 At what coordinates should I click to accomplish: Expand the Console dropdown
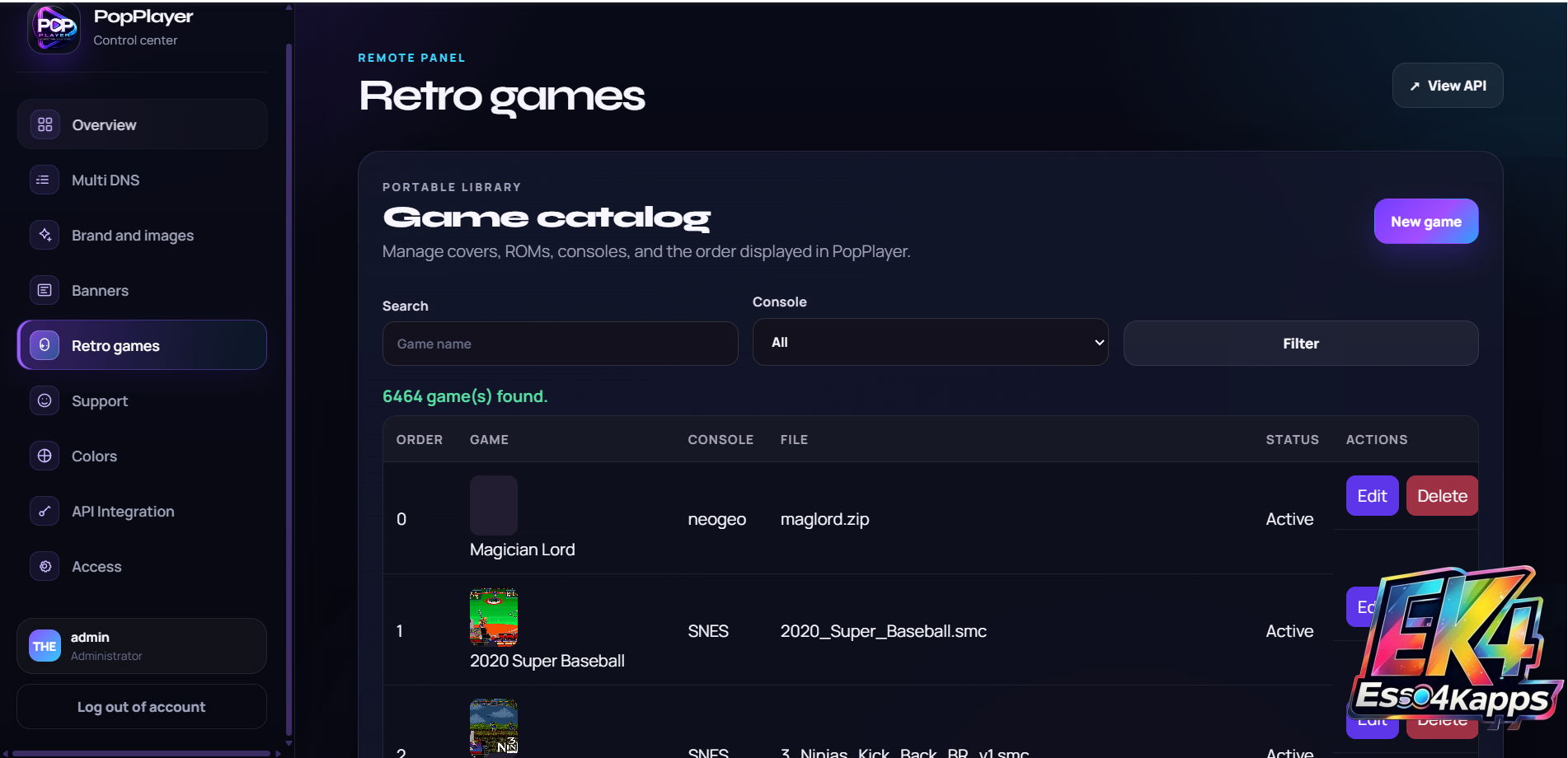coord(930,342)
